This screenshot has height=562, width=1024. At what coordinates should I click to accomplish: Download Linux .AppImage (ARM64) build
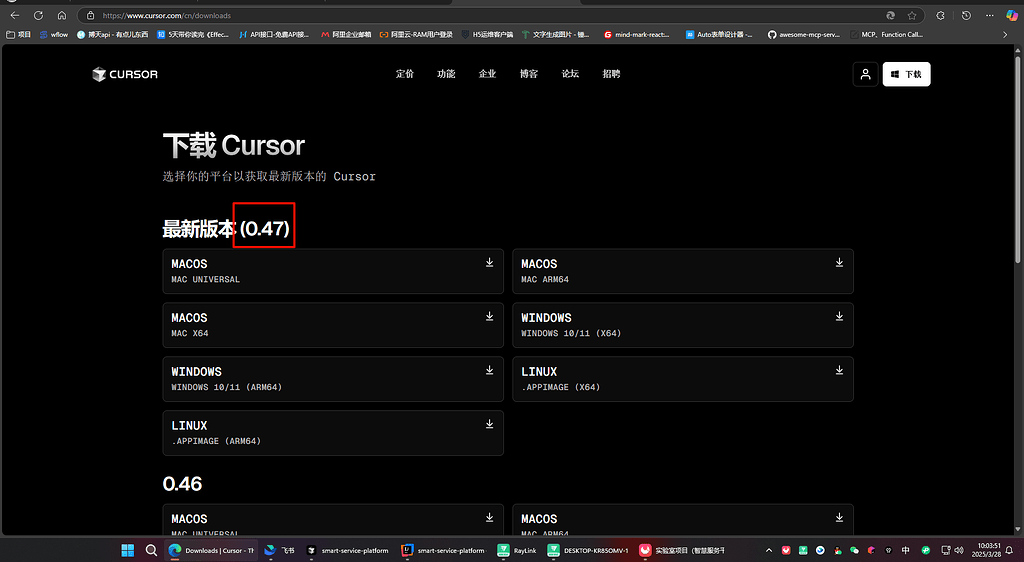point(333,433)
